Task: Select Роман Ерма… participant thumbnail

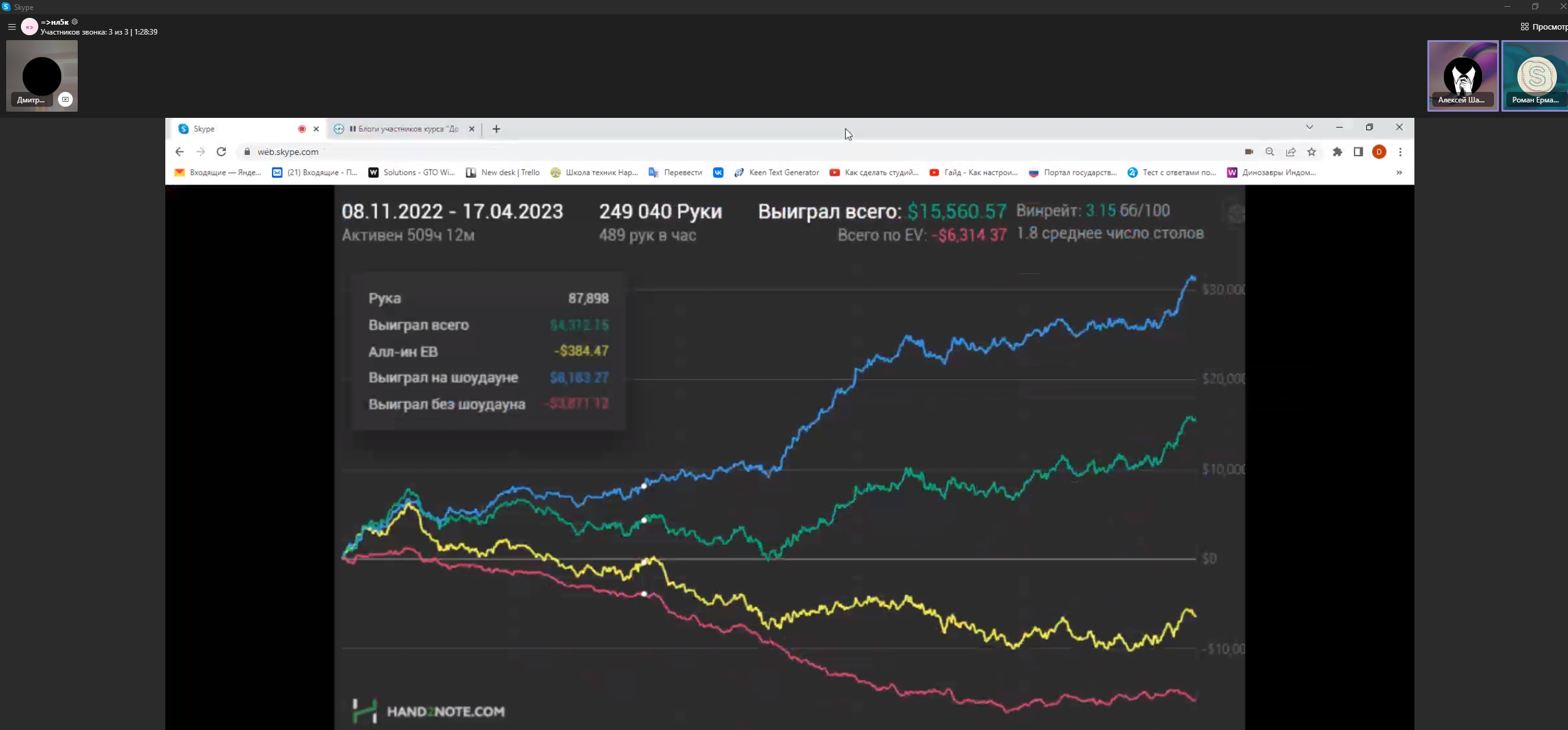Action: [1535, 76]
